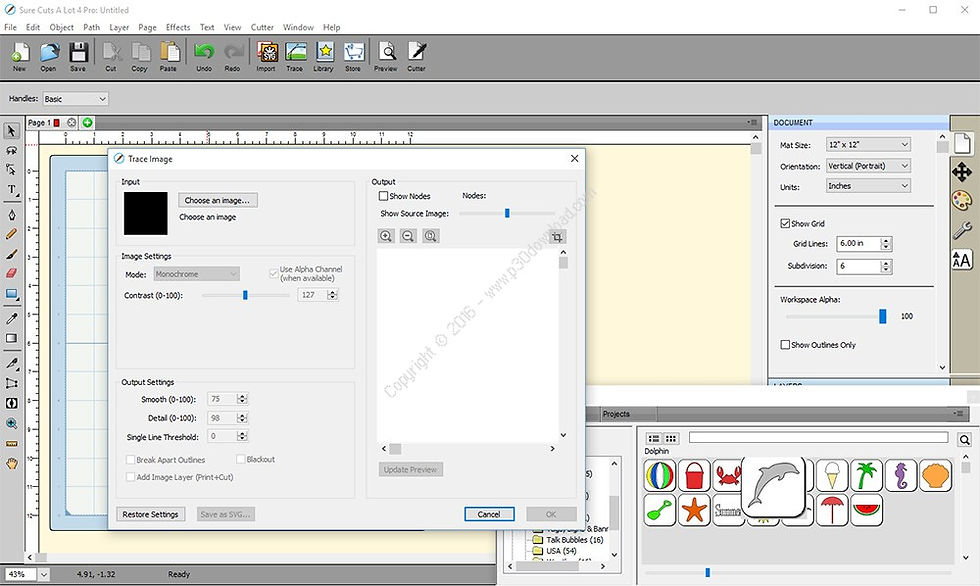Open the Mat Size dropdown
This screenshot has width=980, height=586.
[x=868, y=144]
